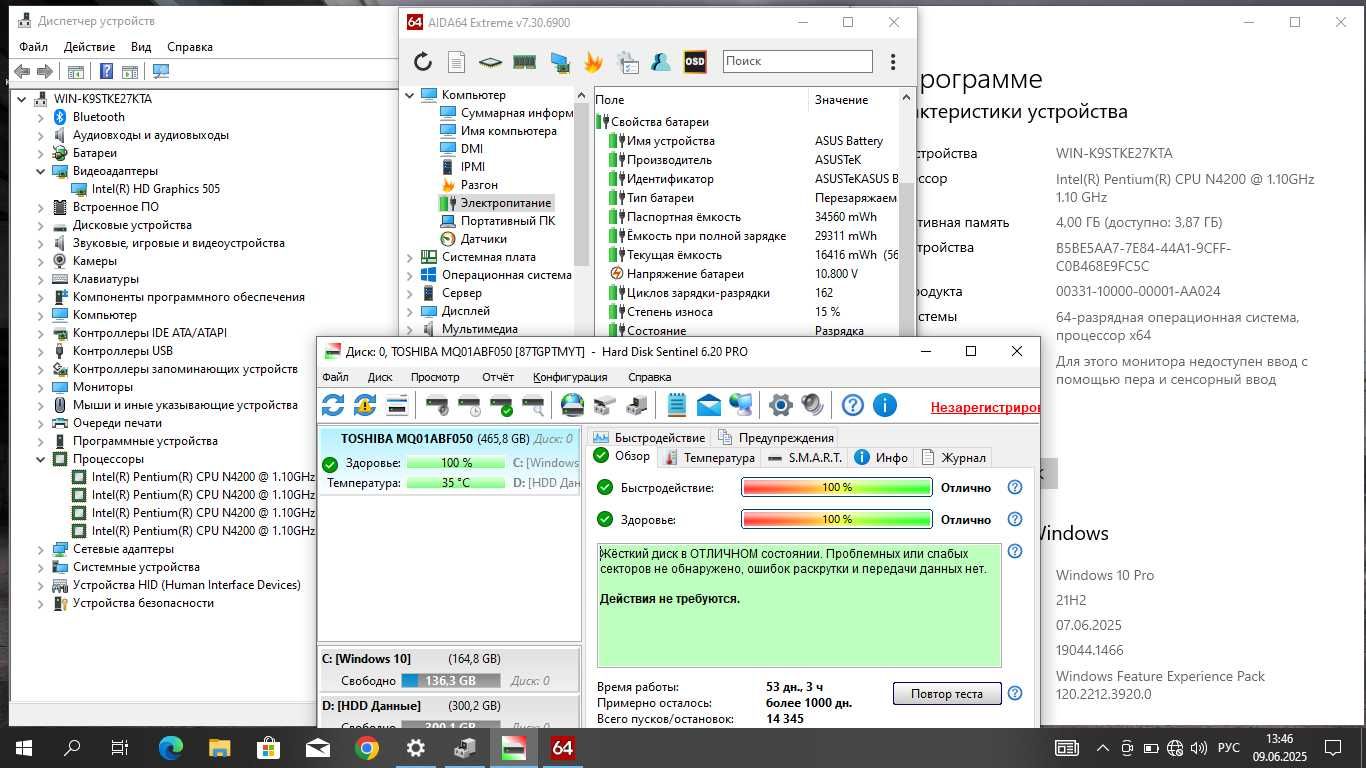Expand the Сетевые адаптеры node
Screen dimensions: 1366x768
[41, 549]
